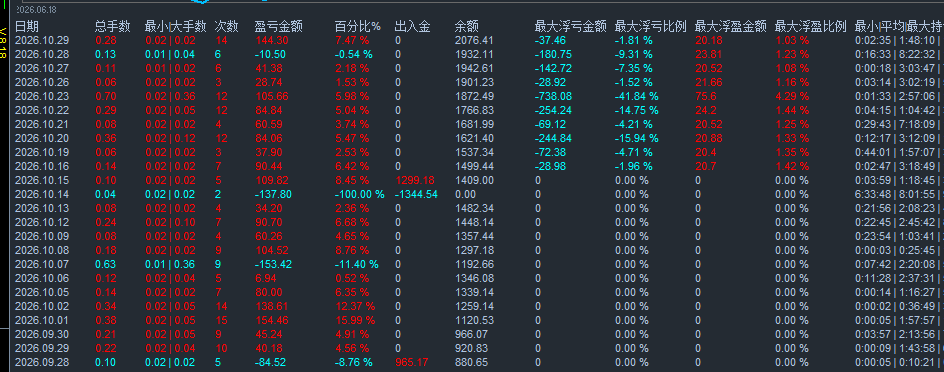
Task: Click total lots 0.63
Action: click(x=106, y=264)
